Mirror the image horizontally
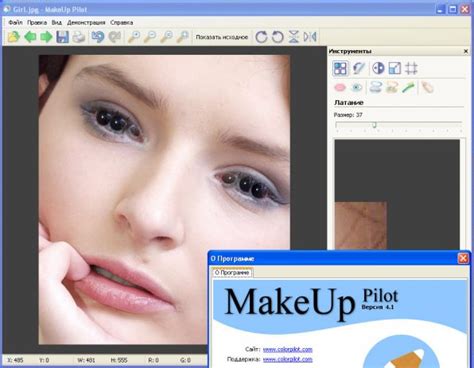The width and height of the screenshot is (474, 368). tap(310, 37)
